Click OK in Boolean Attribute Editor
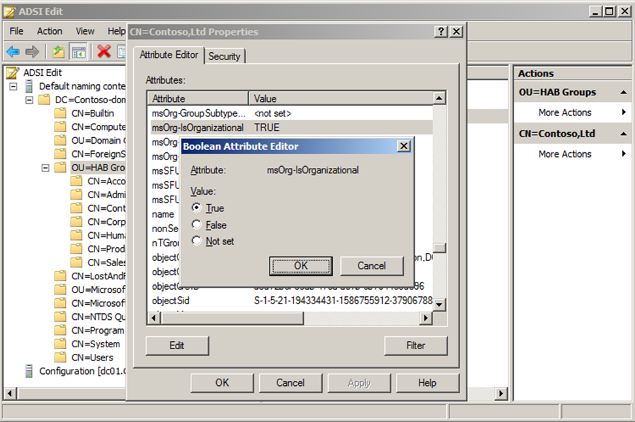The height and width of the screenshot is (422, 635). click(300, 266)
